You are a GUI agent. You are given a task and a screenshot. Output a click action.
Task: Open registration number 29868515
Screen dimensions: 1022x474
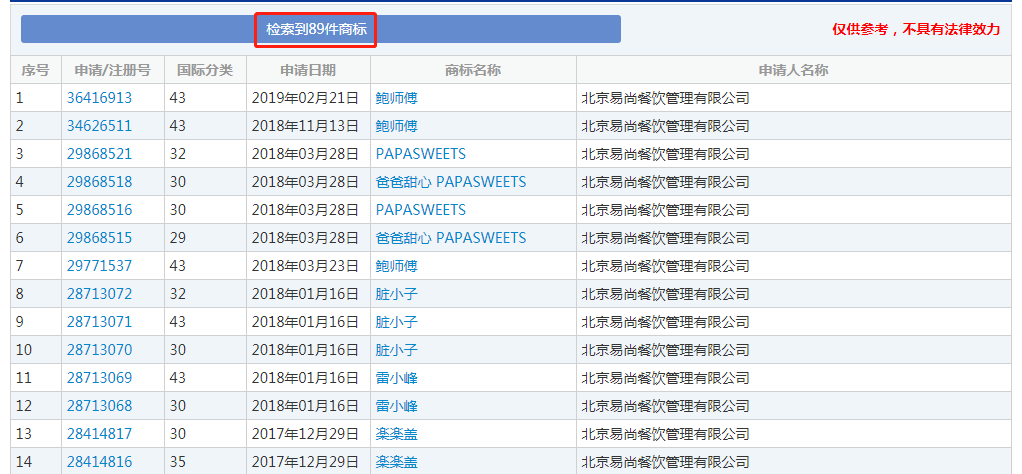[99, 238]
